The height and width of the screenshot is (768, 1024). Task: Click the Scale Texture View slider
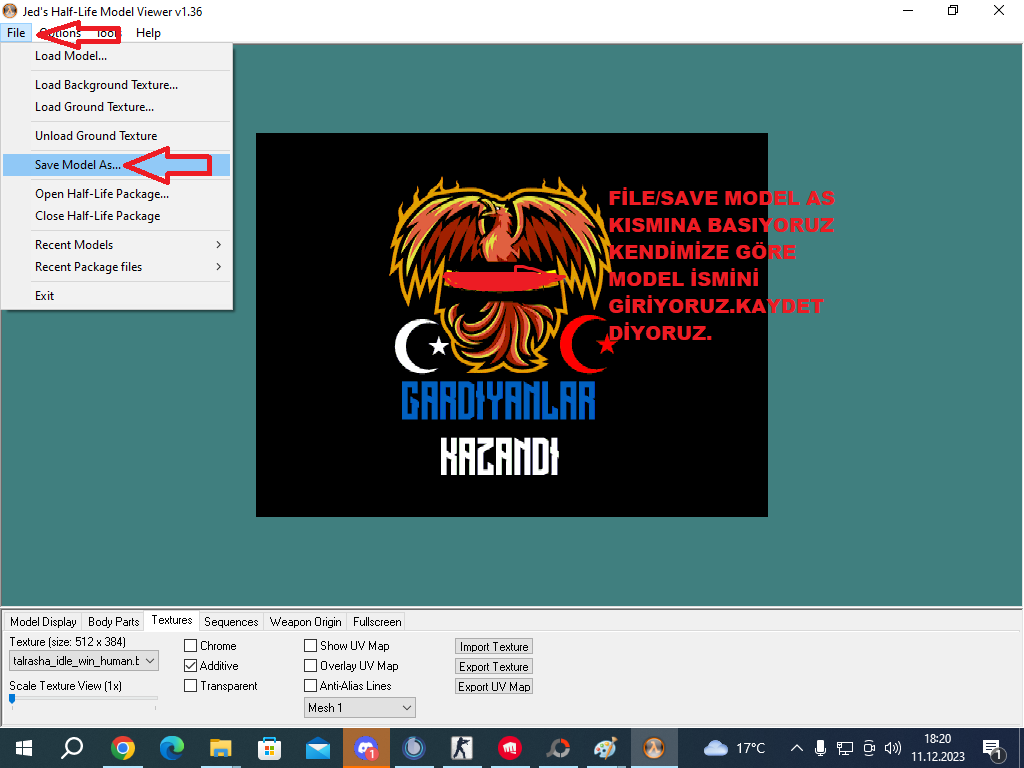(84, 699)
